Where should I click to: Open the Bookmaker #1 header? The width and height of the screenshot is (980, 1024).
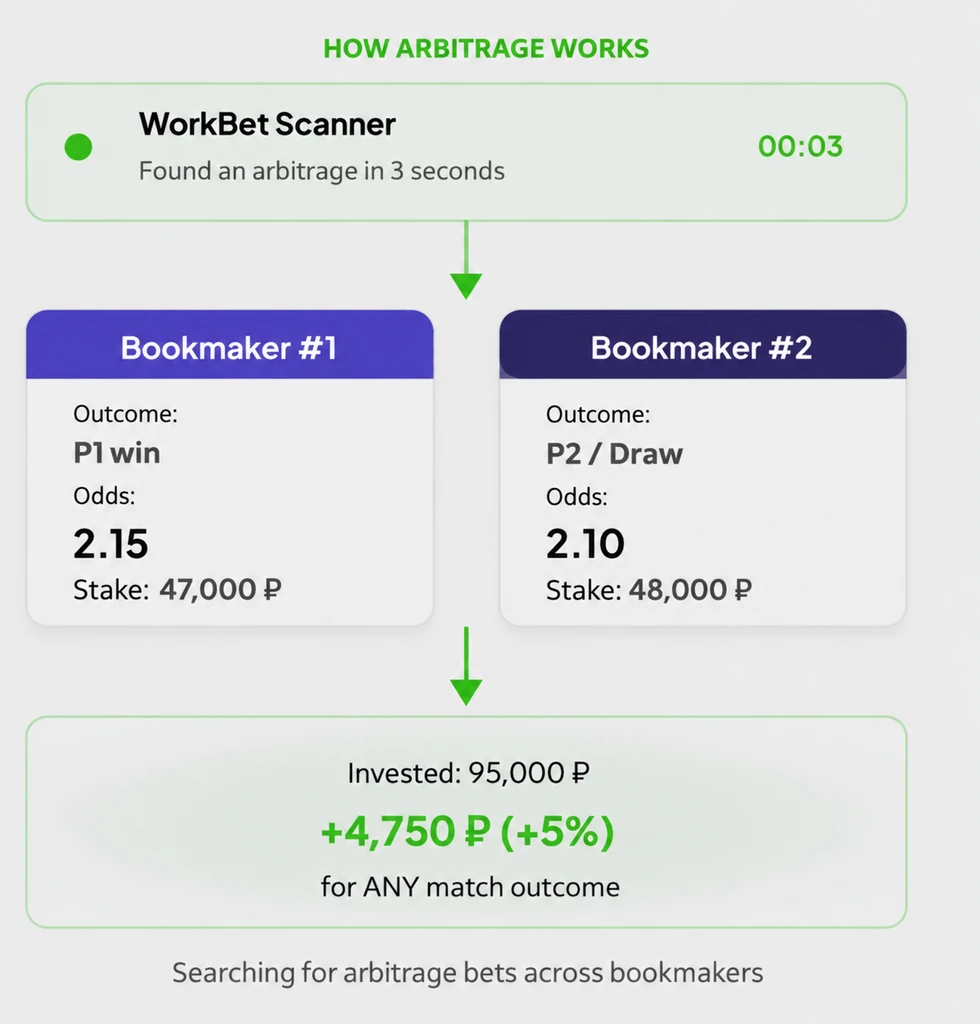pos(230,345)
